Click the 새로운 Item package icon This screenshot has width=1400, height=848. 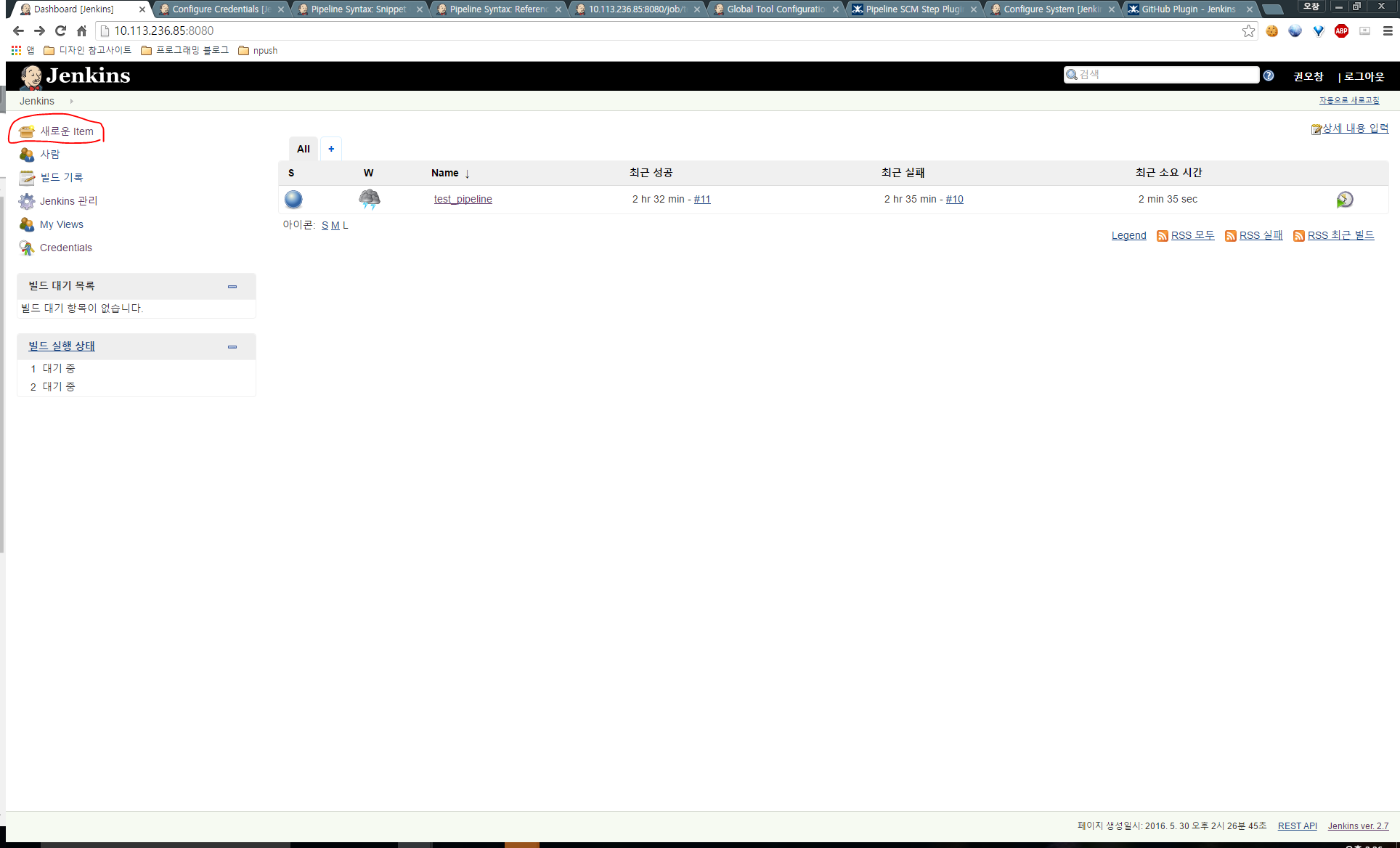click(x=27, y=131)
